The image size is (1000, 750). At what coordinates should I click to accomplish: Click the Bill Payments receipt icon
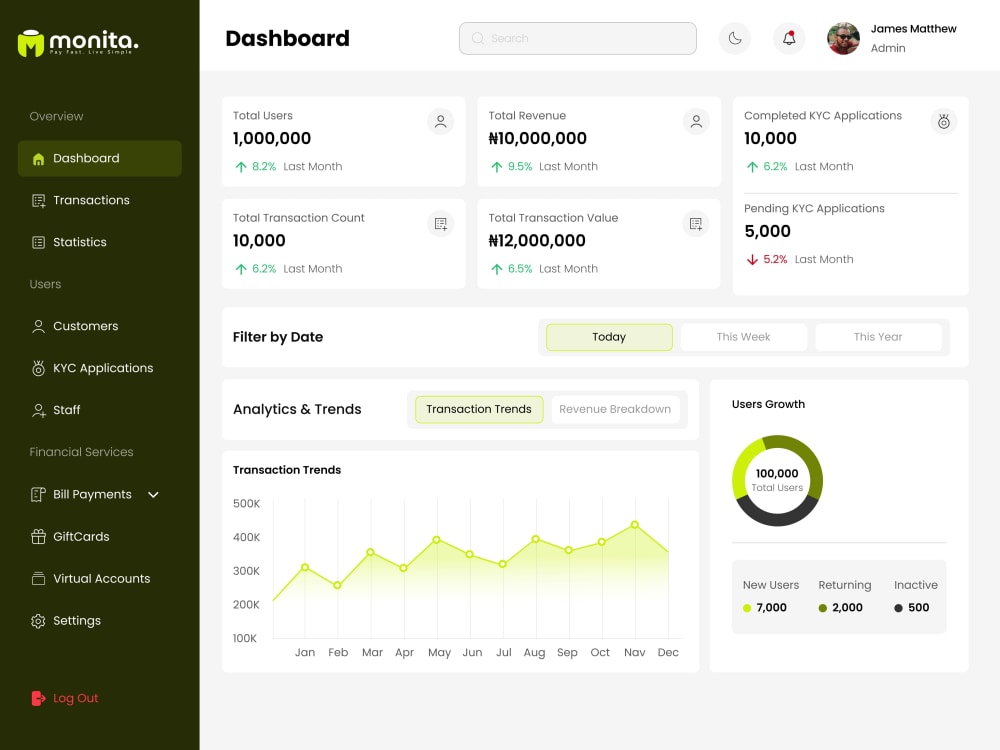pos(38,494)
